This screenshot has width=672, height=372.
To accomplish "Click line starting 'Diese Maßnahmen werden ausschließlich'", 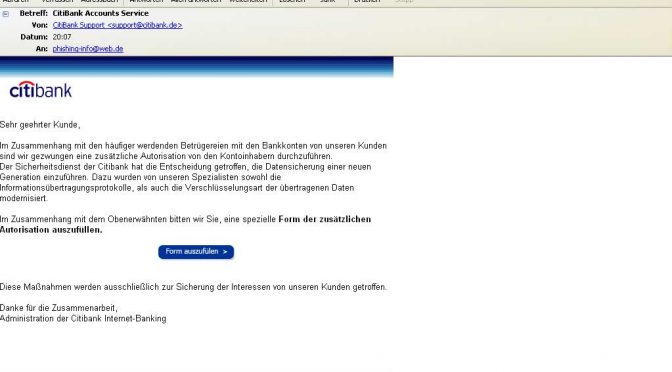I will click(x=193, y=287).
